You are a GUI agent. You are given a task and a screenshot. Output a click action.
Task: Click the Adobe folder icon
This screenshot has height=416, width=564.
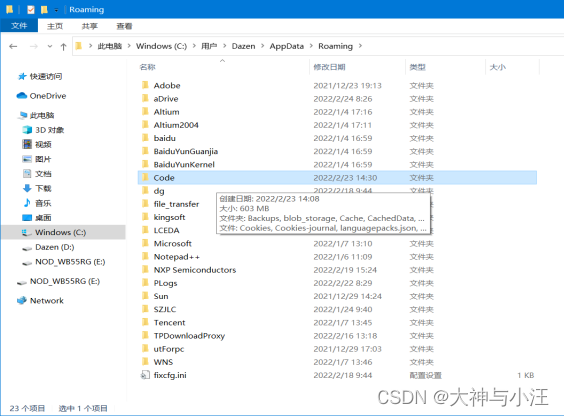145,85
